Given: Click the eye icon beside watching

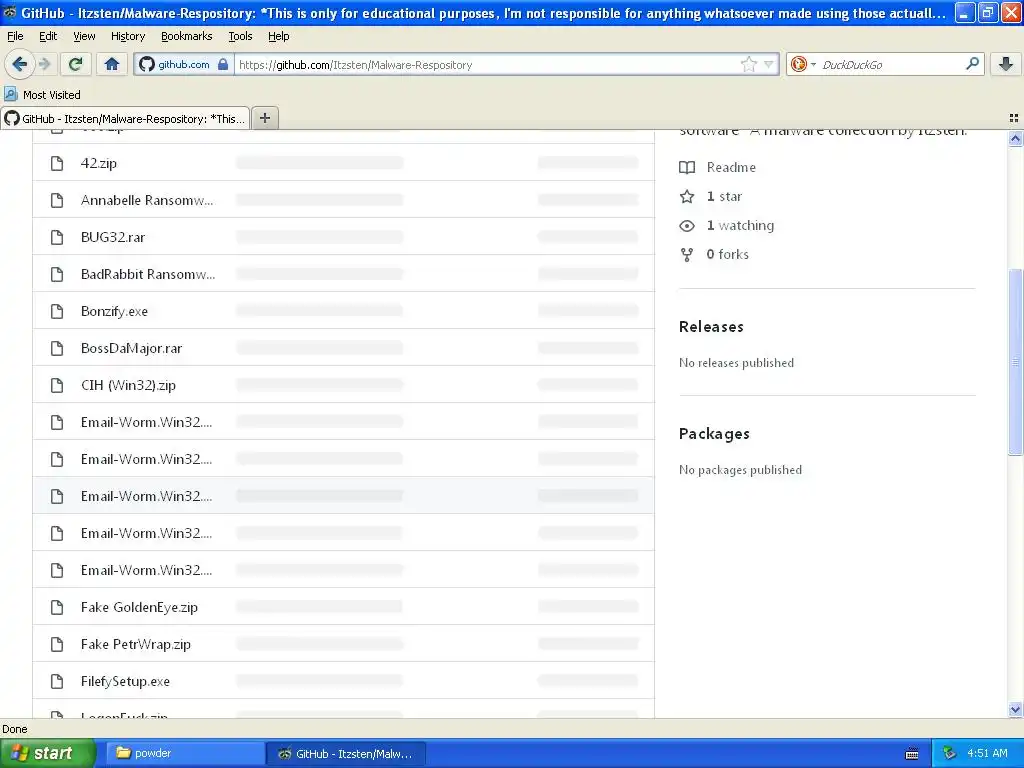Looking at the screenshot, I should 687,226.
